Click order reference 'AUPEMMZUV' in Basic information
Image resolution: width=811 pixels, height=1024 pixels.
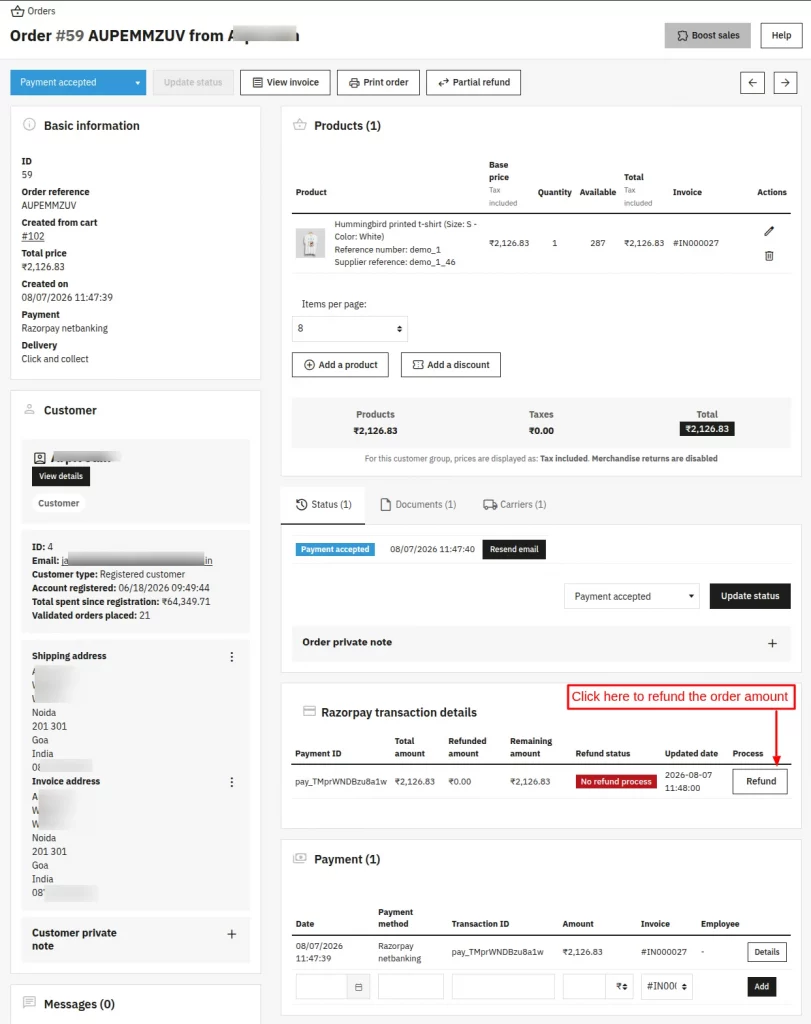pyautogui.click(x=49, y=206)
